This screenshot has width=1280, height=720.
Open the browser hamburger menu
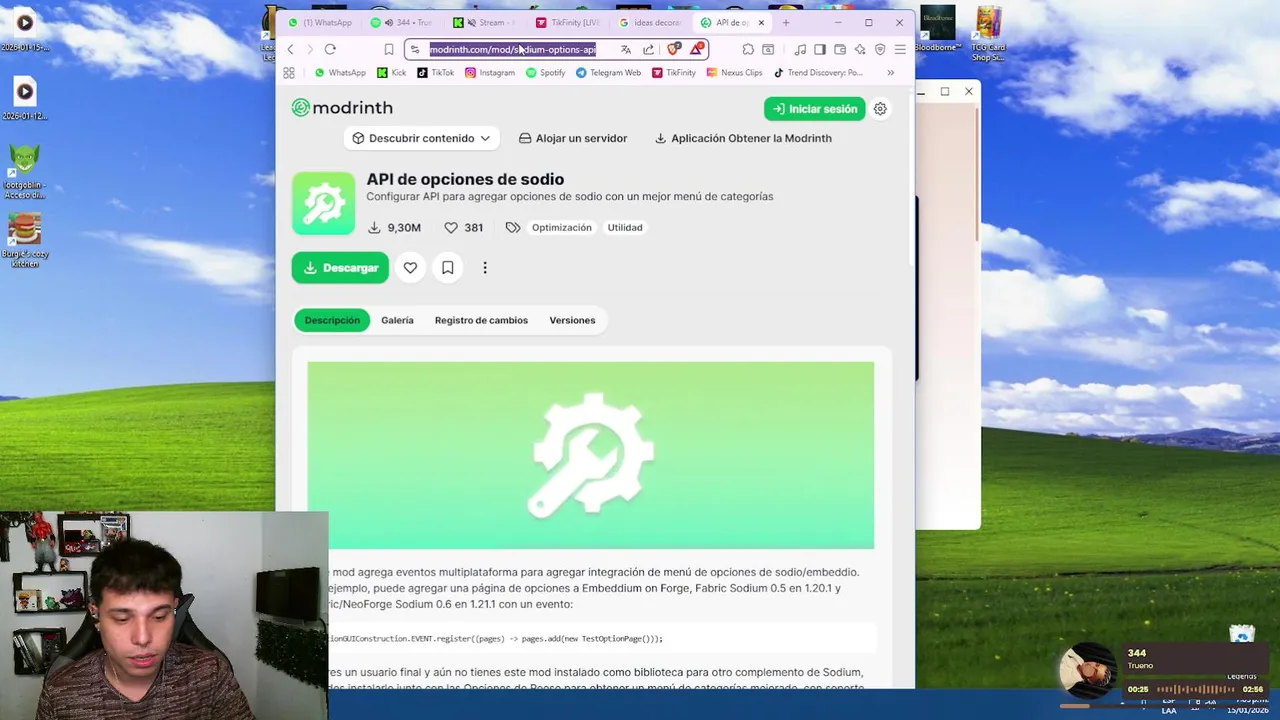900,49
